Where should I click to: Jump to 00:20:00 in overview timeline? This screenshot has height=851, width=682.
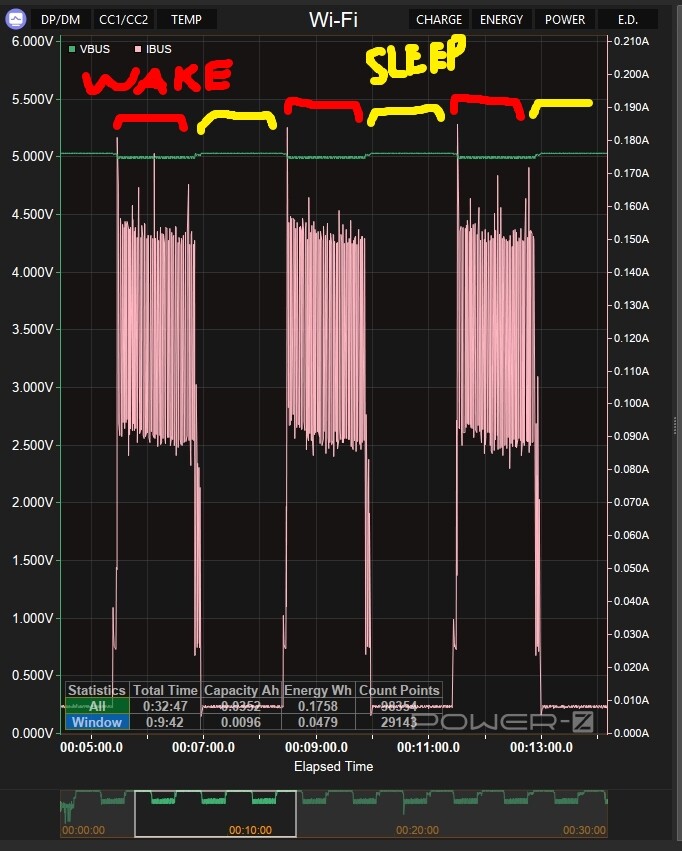418,830
